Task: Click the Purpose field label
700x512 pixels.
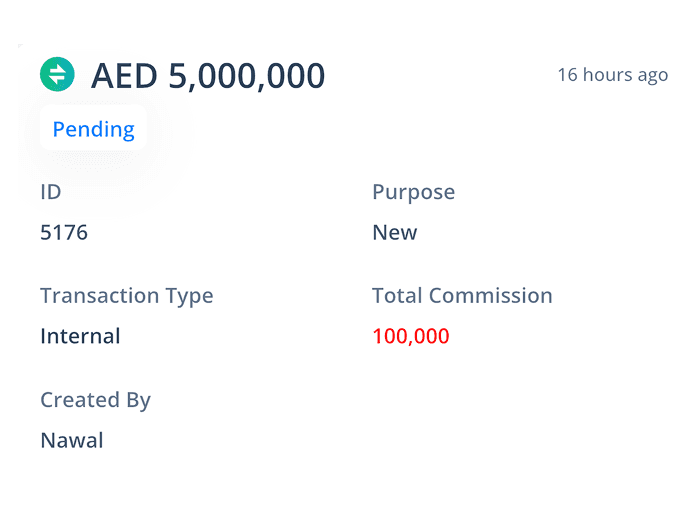Action: [x=413, y=192]
